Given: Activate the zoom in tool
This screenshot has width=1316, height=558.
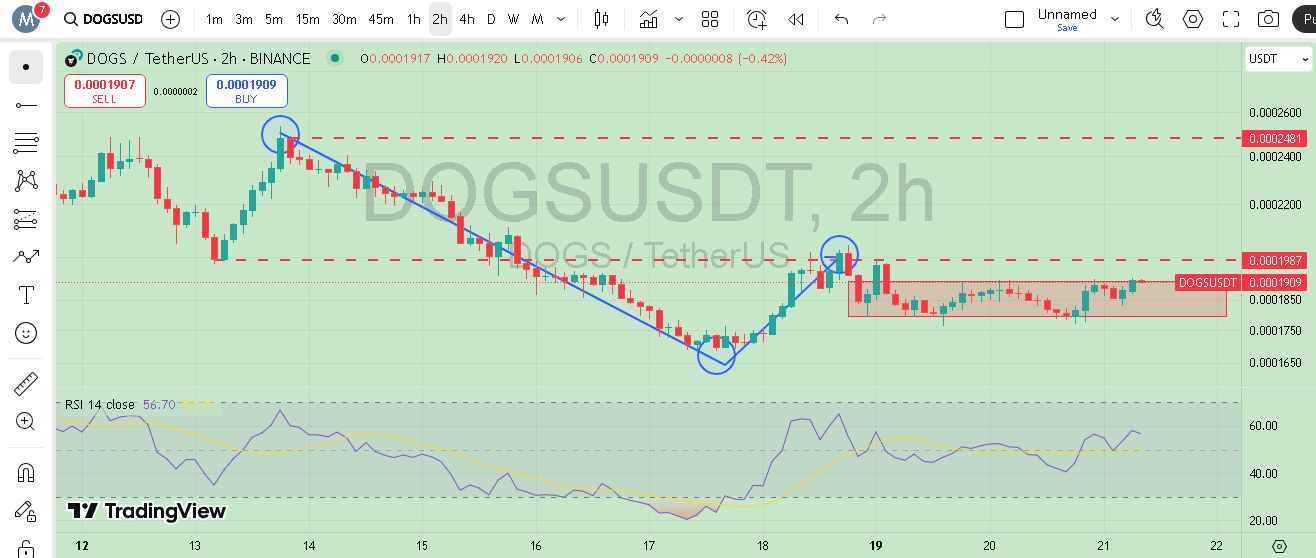Looking at the screenshot, I should click(26, 421).
